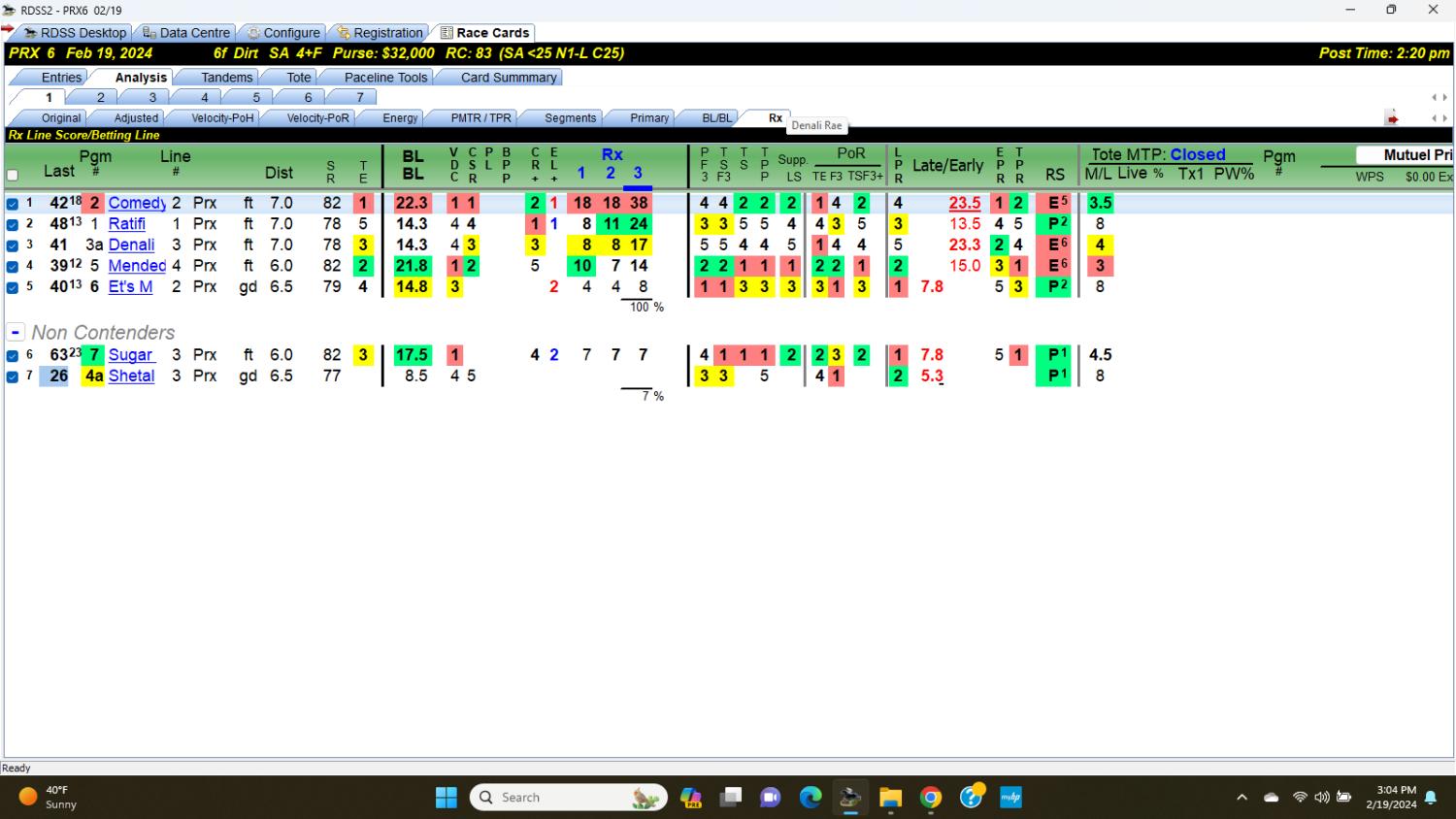
Task: Select race number 7 tab
Action: 360,97
